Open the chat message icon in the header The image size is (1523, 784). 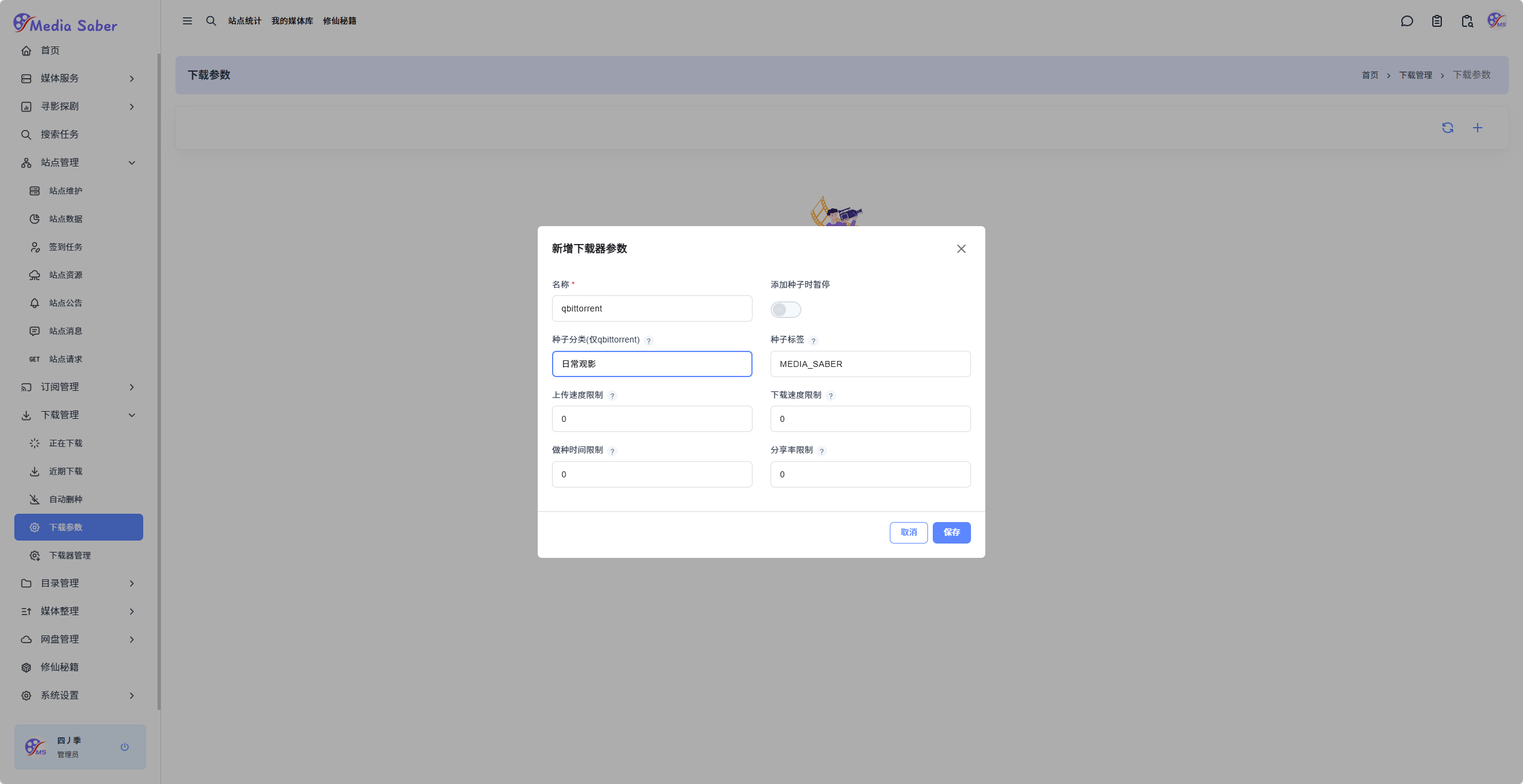[x=1407, y=21]
